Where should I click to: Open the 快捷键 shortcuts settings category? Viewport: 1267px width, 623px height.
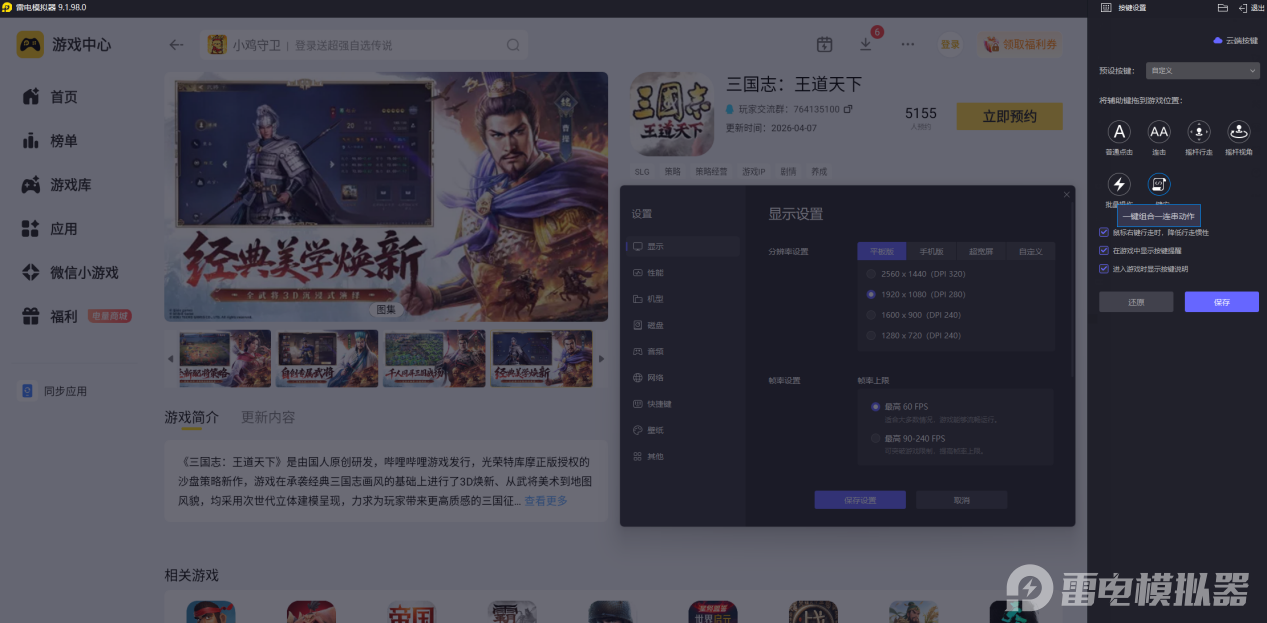pos(683,404)
